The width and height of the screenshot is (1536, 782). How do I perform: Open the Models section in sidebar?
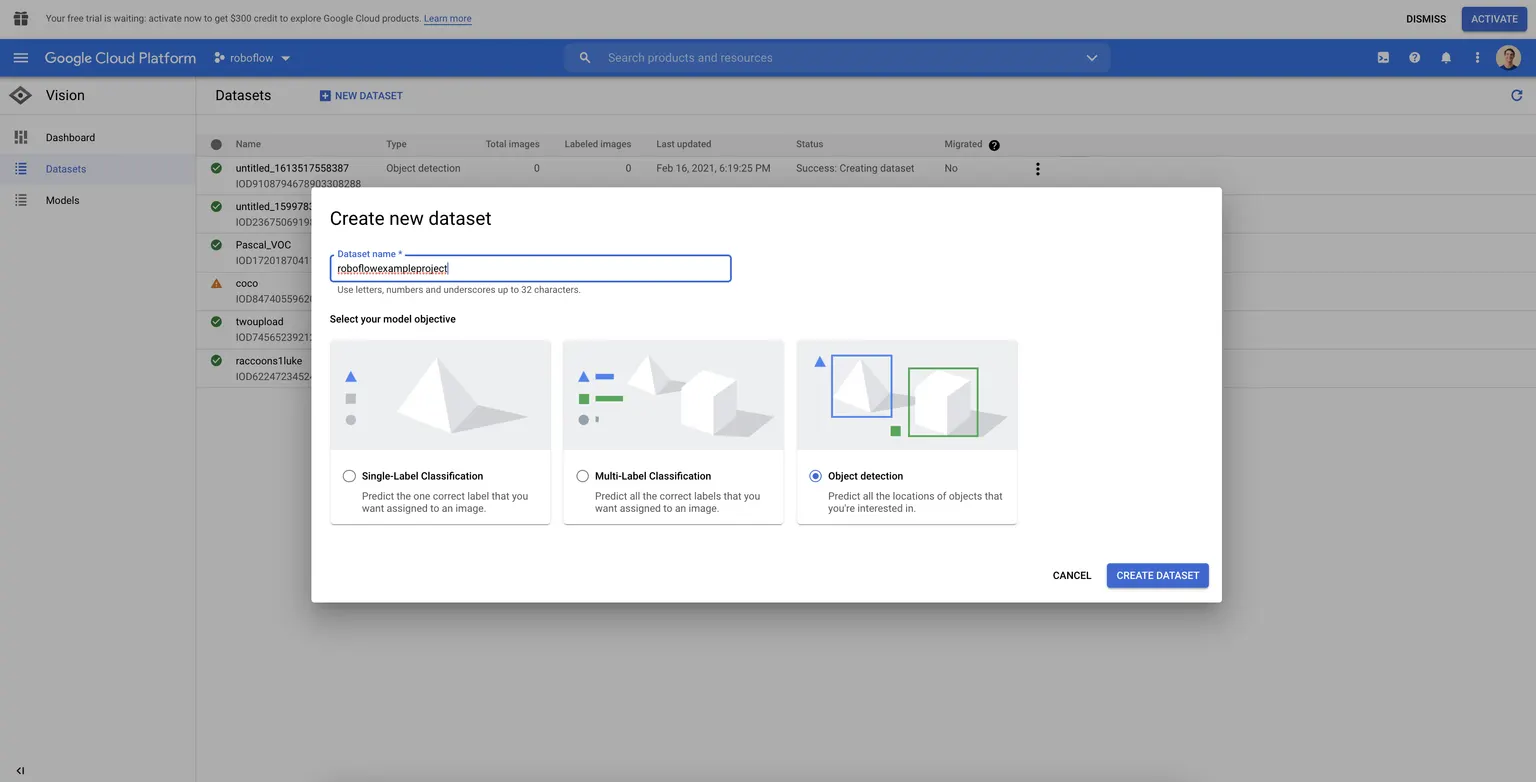click(62, 200)
